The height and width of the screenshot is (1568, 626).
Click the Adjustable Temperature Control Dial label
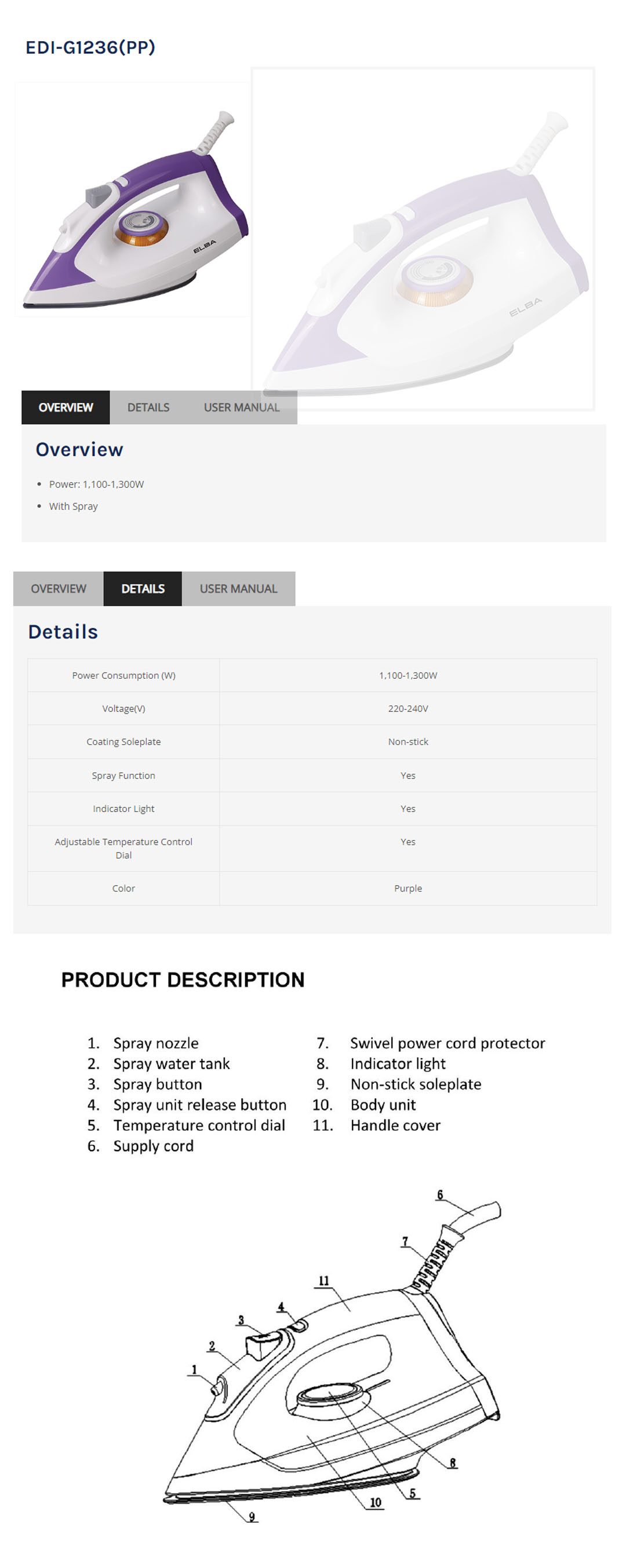click(123, 848)
